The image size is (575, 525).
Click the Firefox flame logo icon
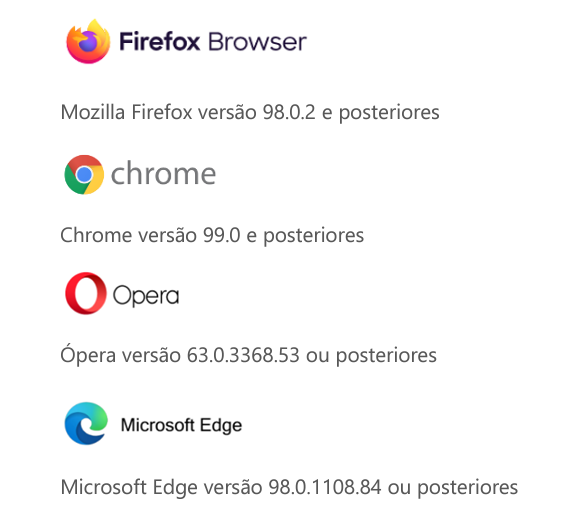[x=88, y=41]
